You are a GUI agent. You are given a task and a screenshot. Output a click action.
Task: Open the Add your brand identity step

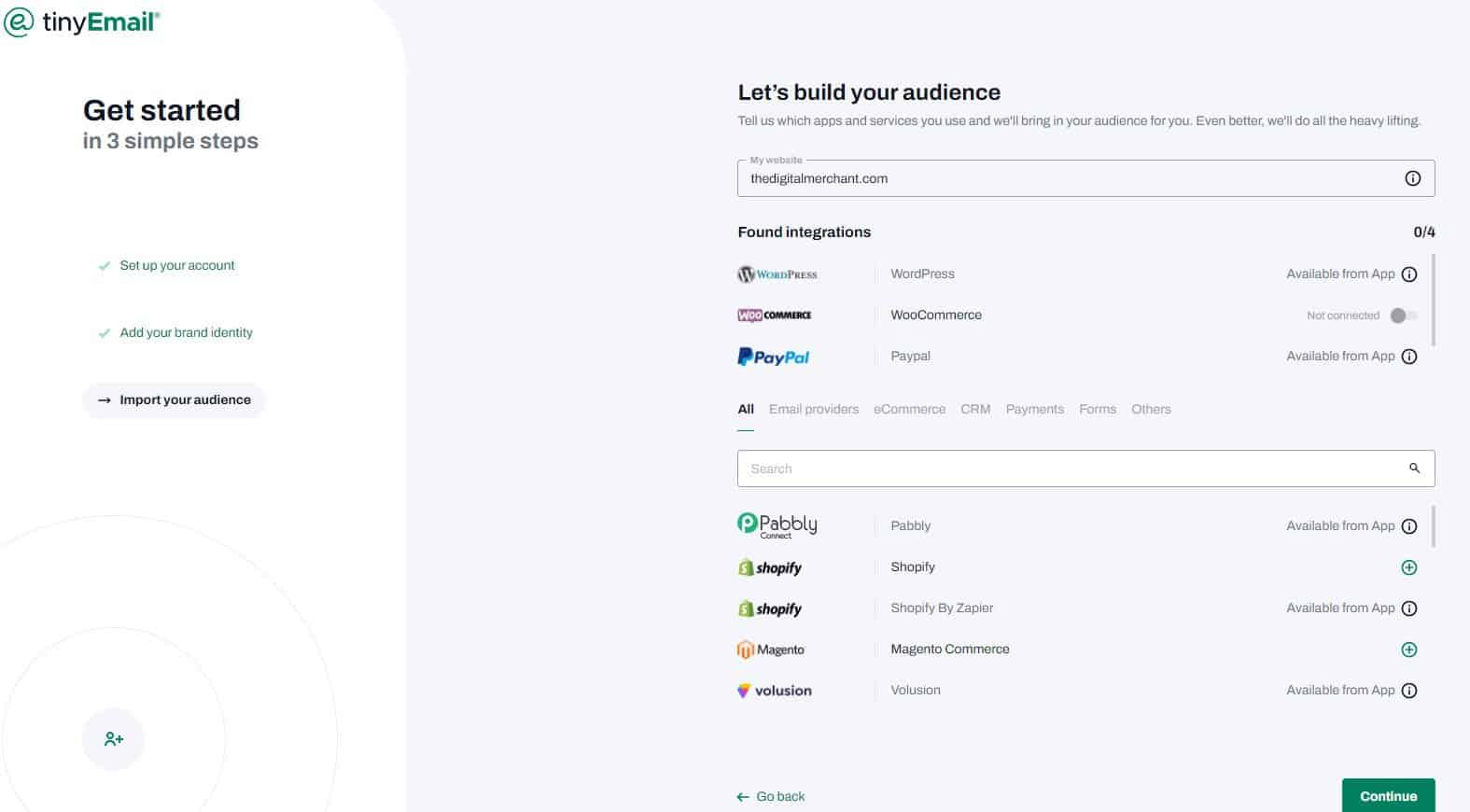coord(175,332)
